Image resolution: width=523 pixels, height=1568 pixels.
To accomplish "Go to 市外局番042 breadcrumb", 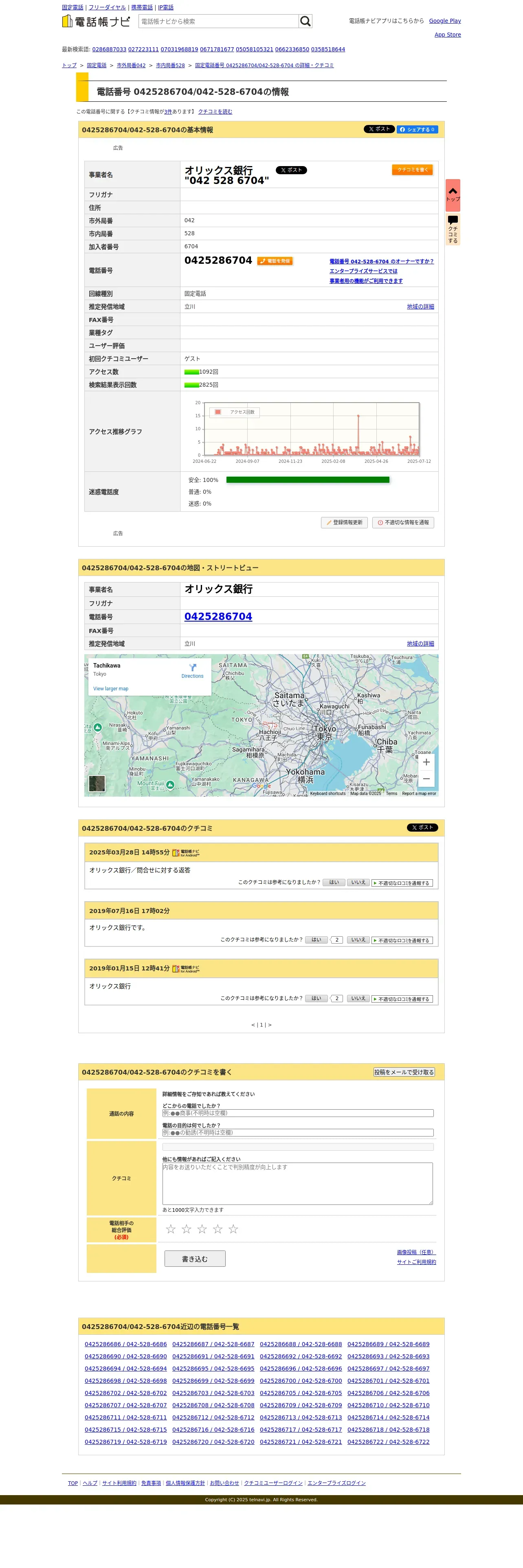I will (132, 65).
